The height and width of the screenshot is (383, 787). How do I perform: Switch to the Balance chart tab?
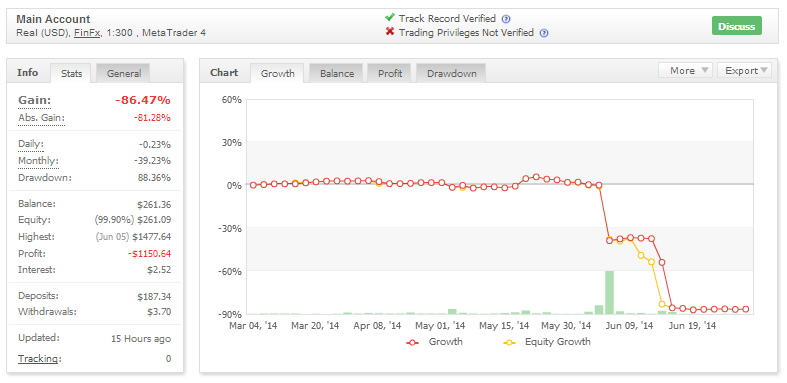click(337, 73)
